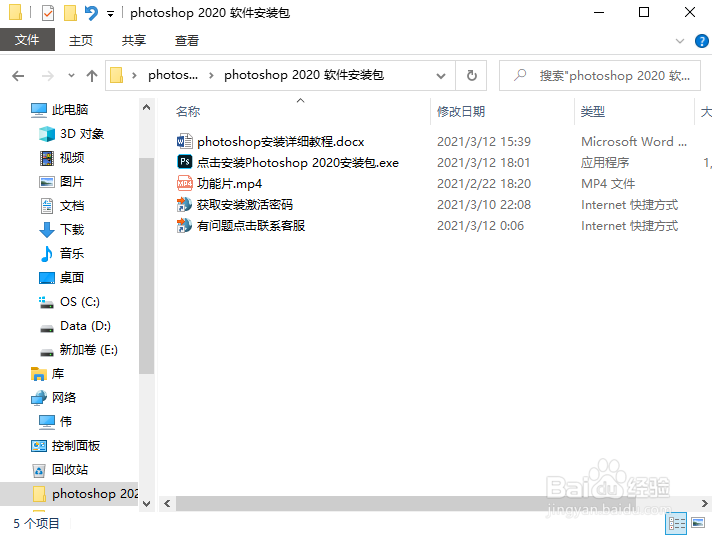
Task: Click the Word icon of the docx file
Action: point(184,142)
